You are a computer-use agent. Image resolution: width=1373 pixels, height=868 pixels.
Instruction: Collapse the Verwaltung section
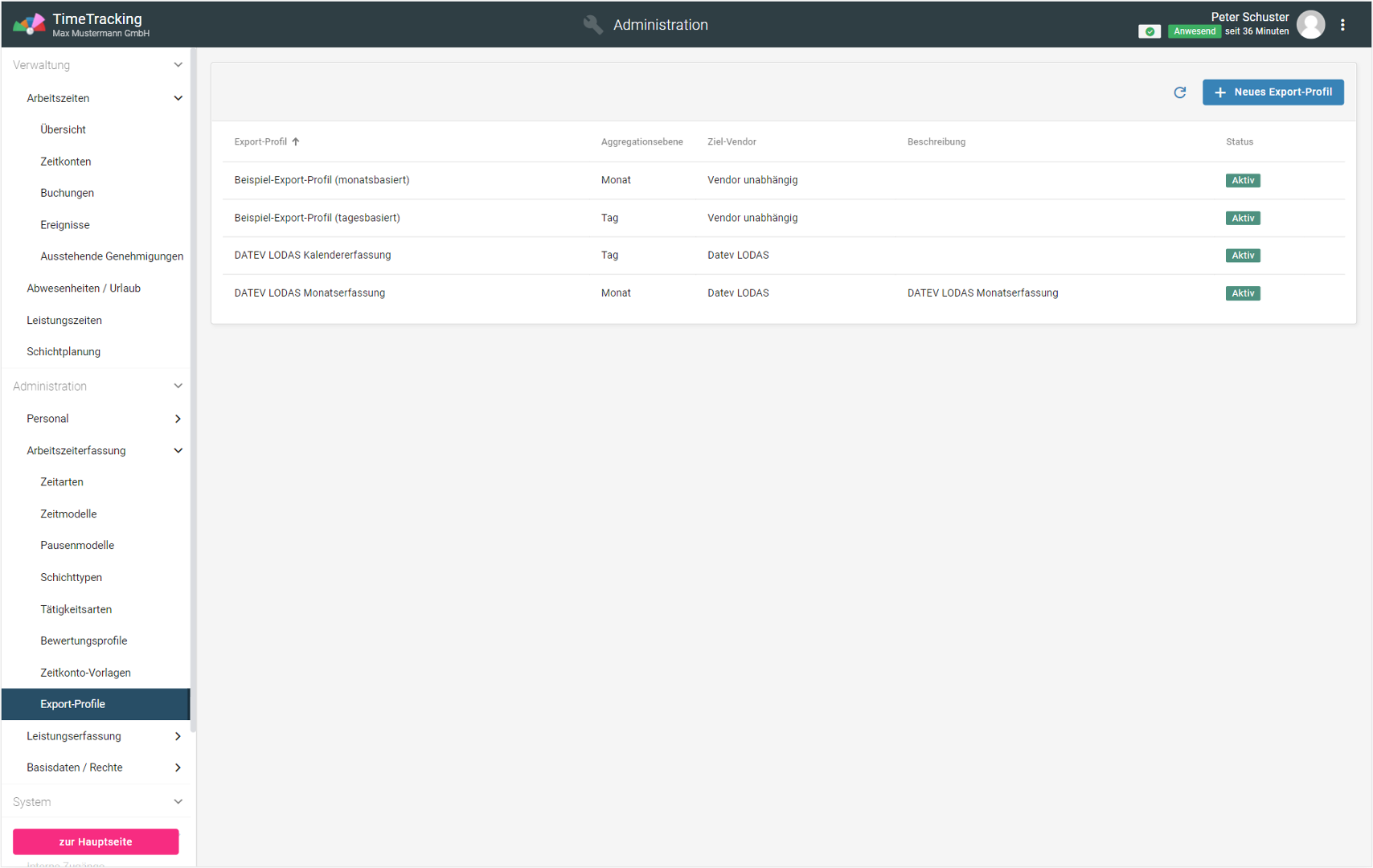(178, 65)
